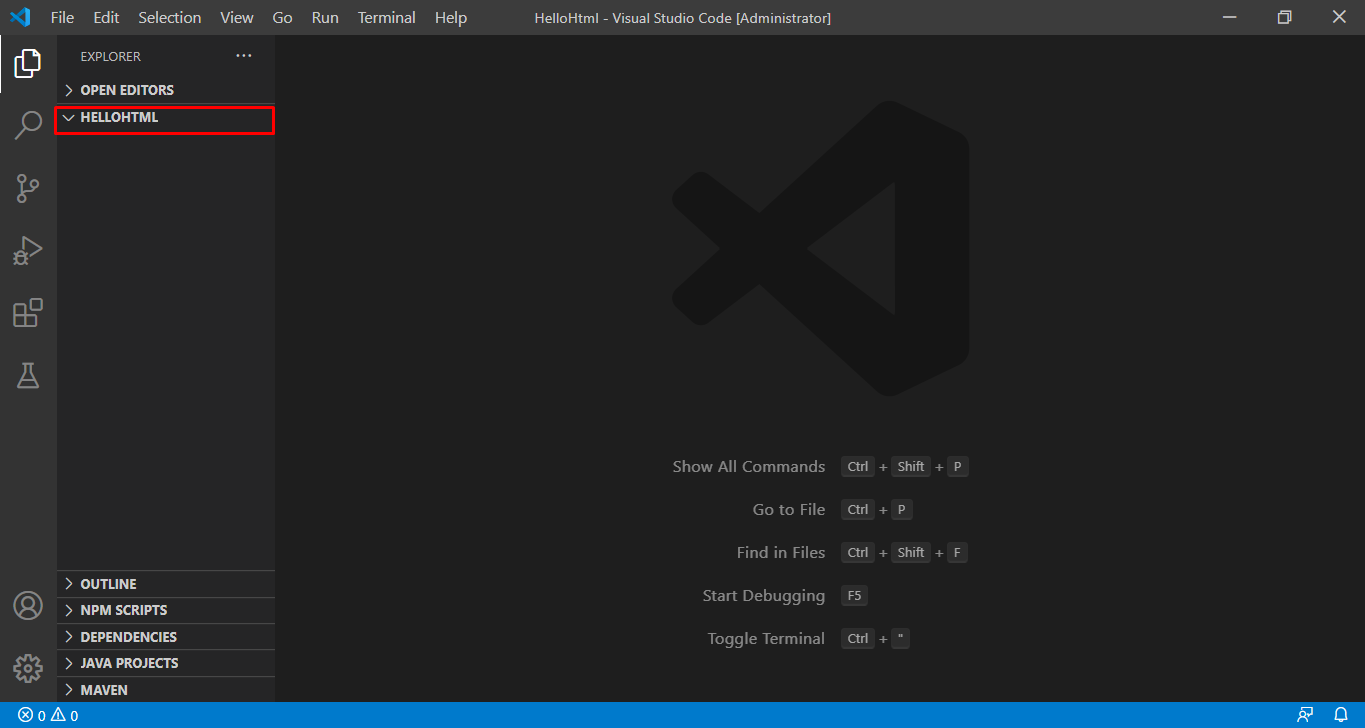The image size is (1365, 728).
Task: Open the Run and Debug view
Action: 28,250
